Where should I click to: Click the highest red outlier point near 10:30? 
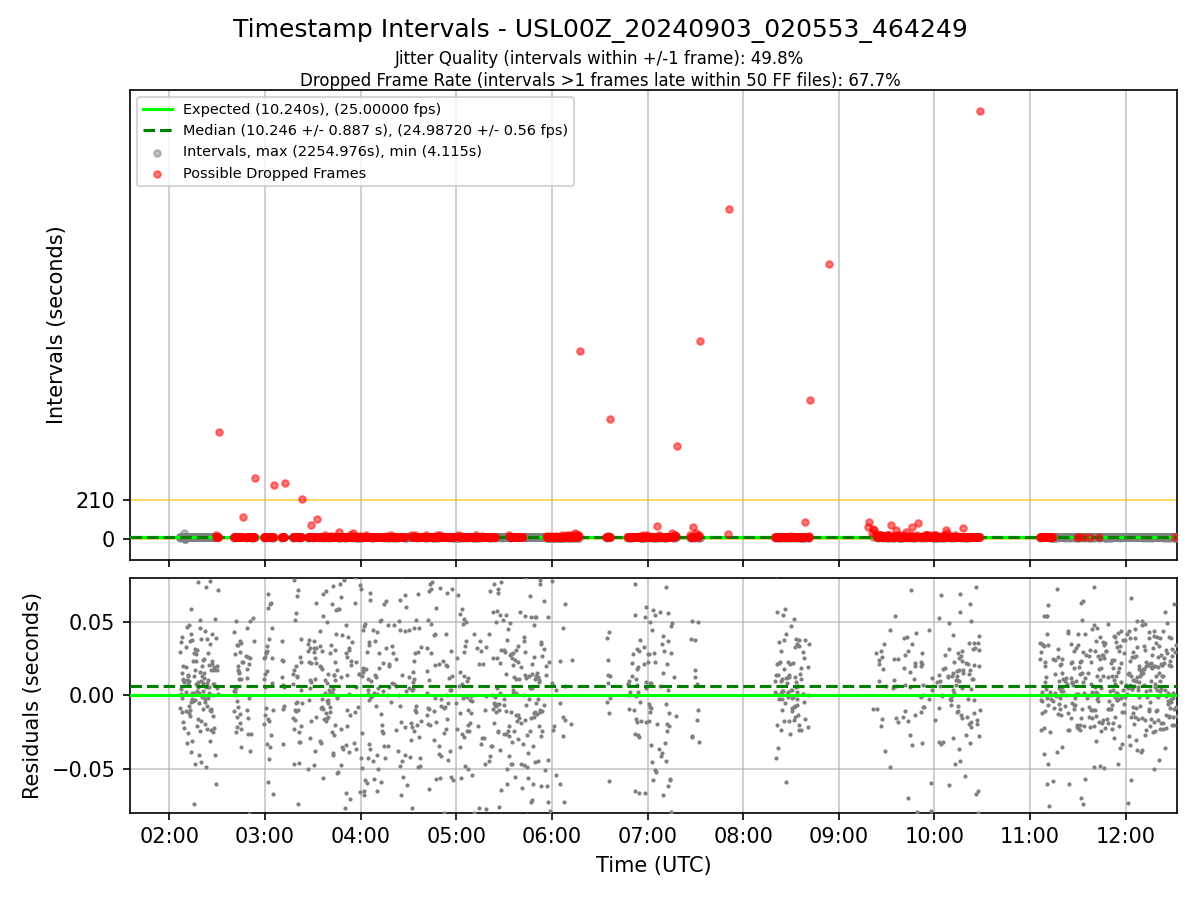coord(980,111)
